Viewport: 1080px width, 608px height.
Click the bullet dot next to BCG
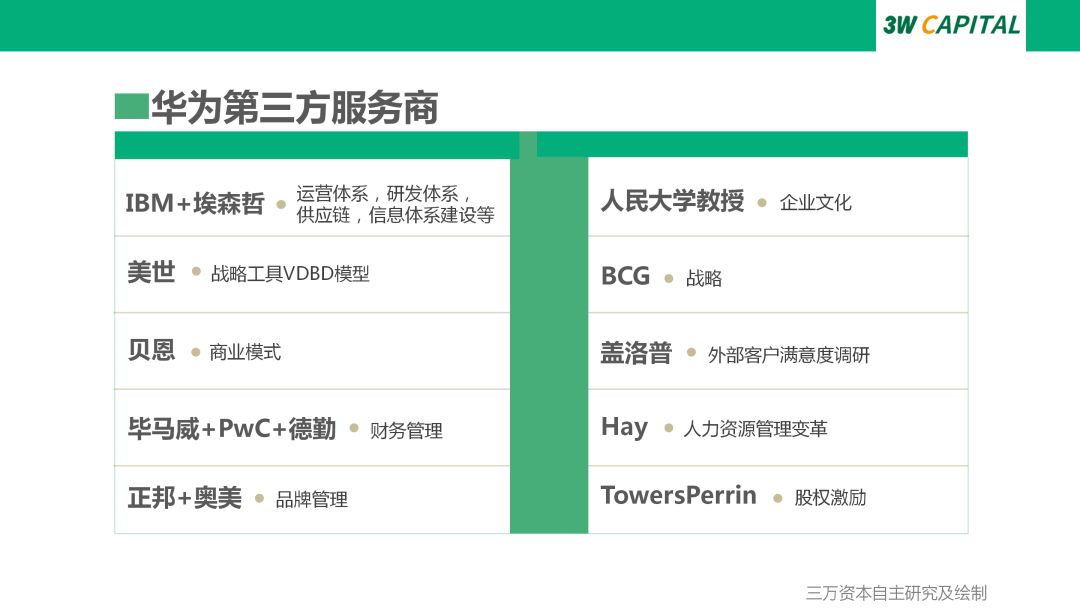click(x=669, y=279)
